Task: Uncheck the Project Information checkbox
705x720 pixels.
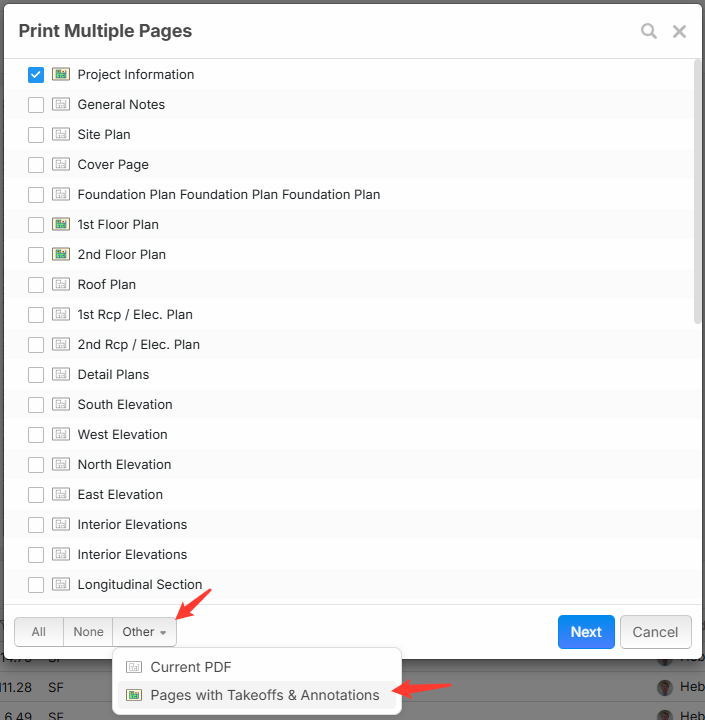Action: 36,74
